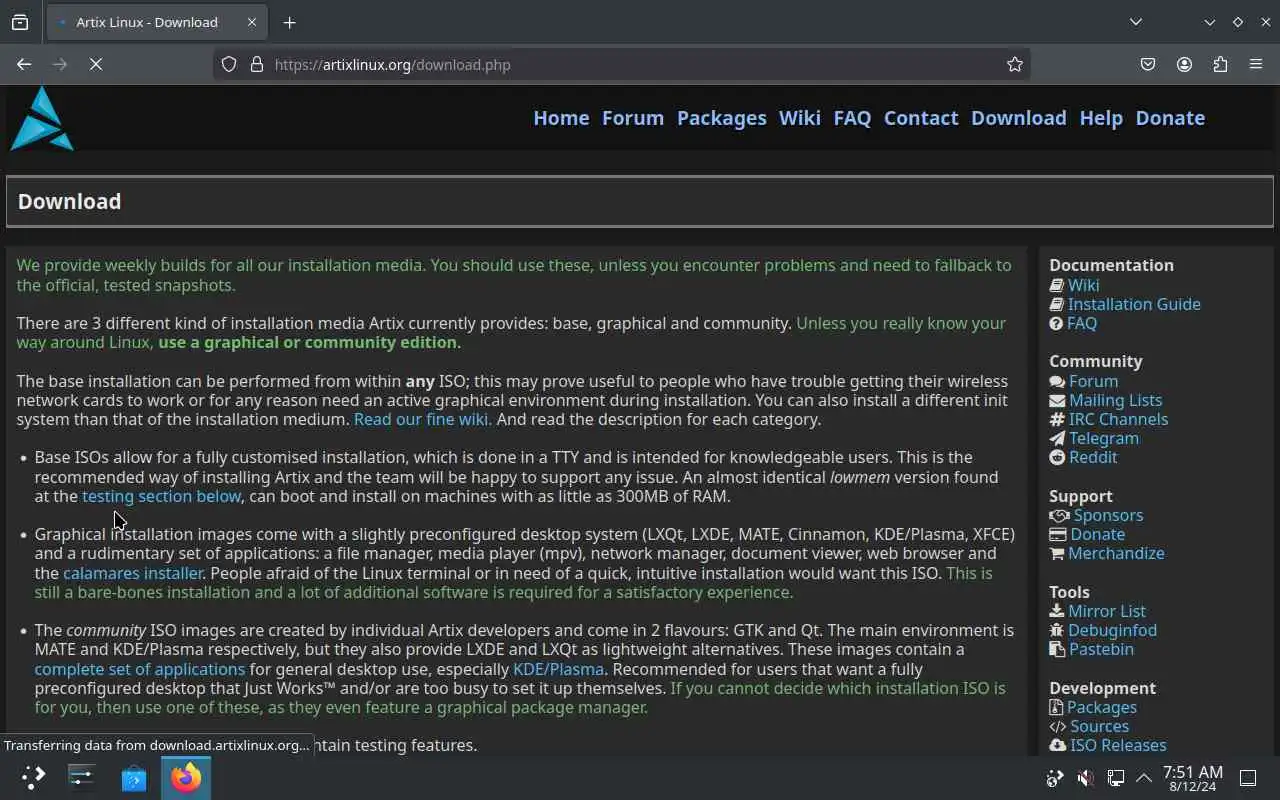List all tabs dropdown
The image size is (1280, 800).
[x=1136, y=22]
